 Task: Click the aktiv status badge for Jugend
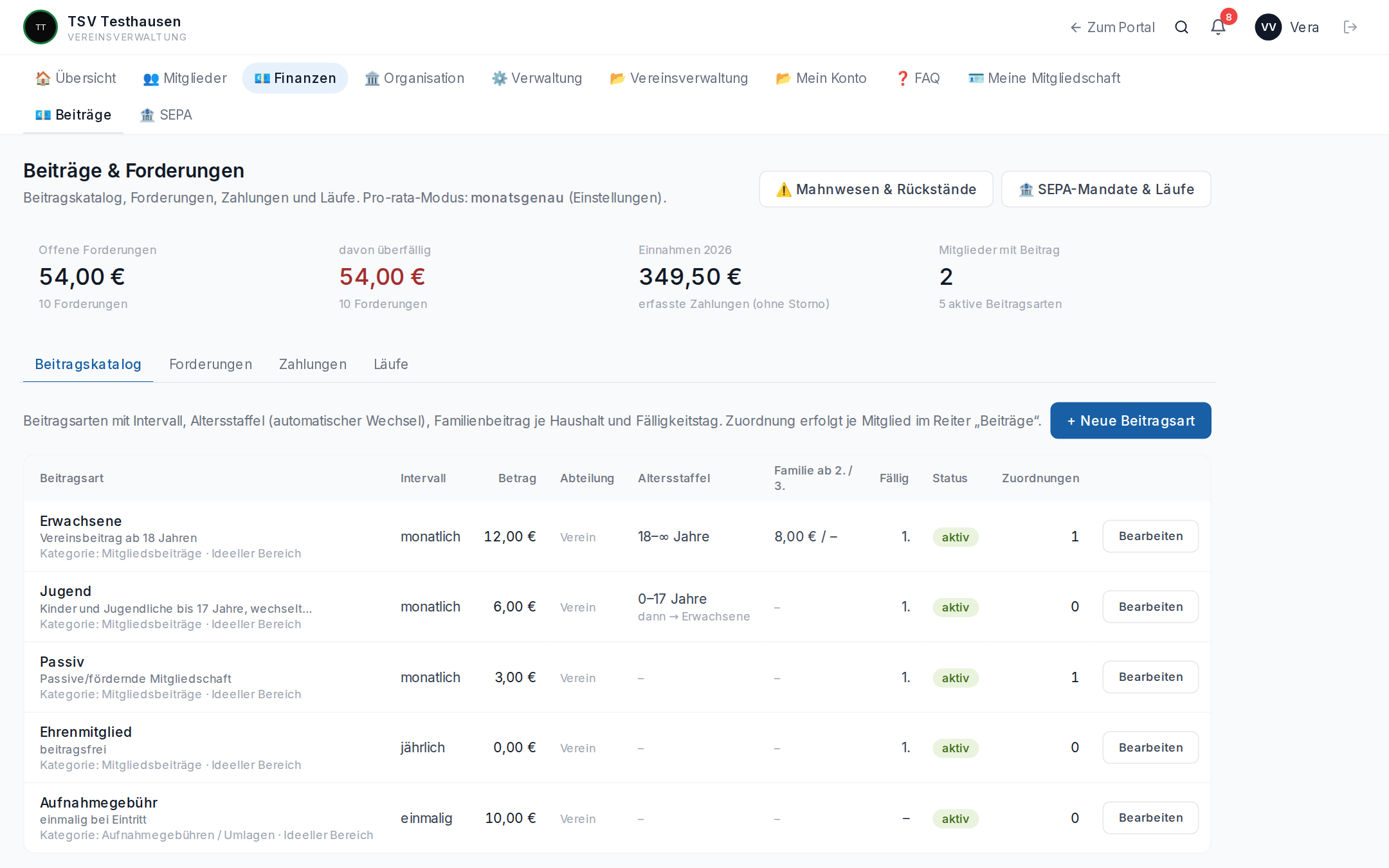tap(956, 608)
